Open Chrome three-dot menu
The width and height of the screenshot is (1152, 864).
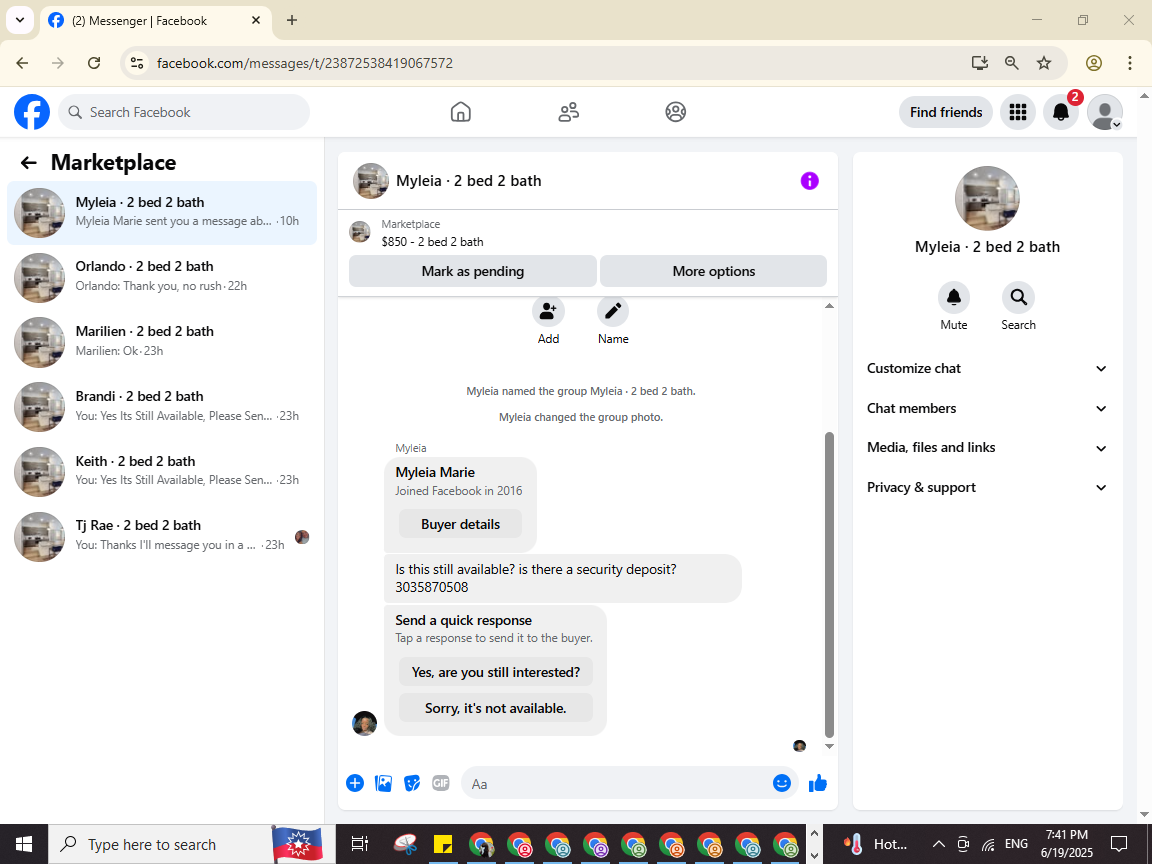click(1130, 63)
